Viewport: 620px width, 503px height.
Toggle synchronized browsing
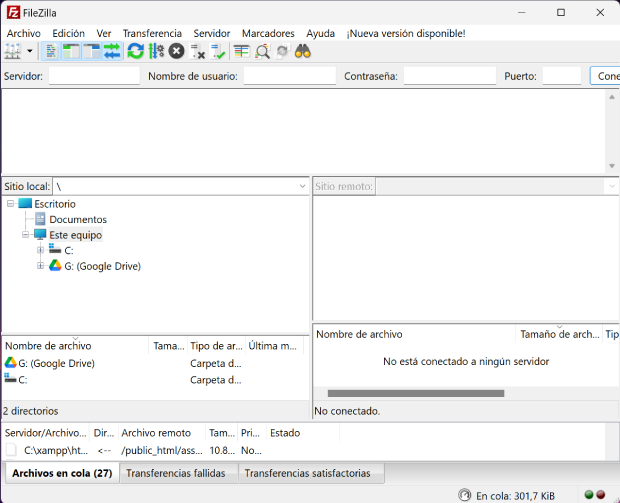[282, 52]
